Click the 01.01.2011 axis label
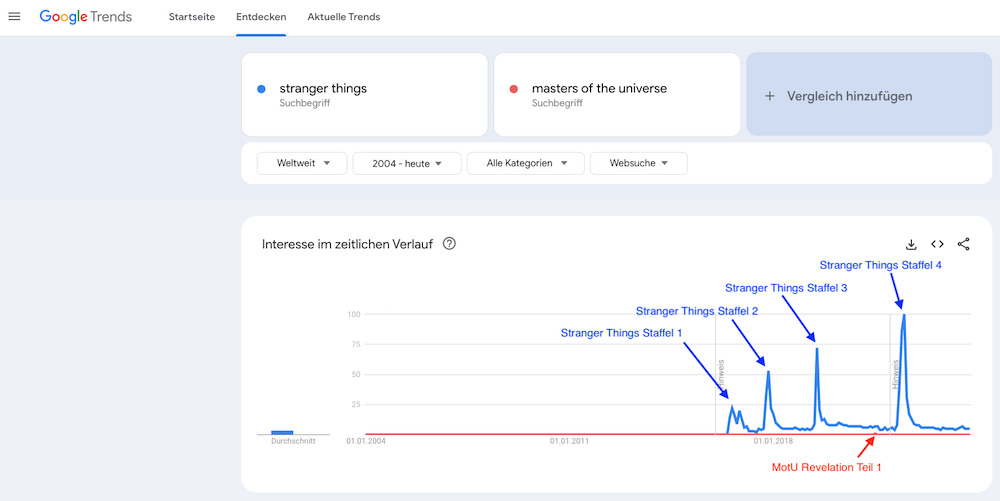The height and width of the screenshot is (501, 1000). pyautogui.click(x=570, y=441)
